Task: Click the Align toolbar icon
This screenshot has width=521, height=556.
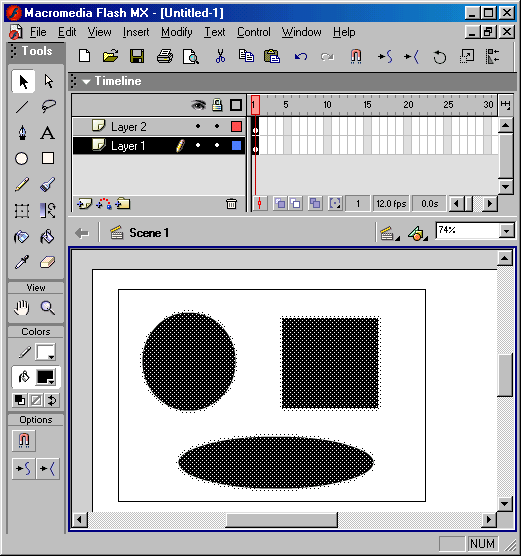Action: 493,56
